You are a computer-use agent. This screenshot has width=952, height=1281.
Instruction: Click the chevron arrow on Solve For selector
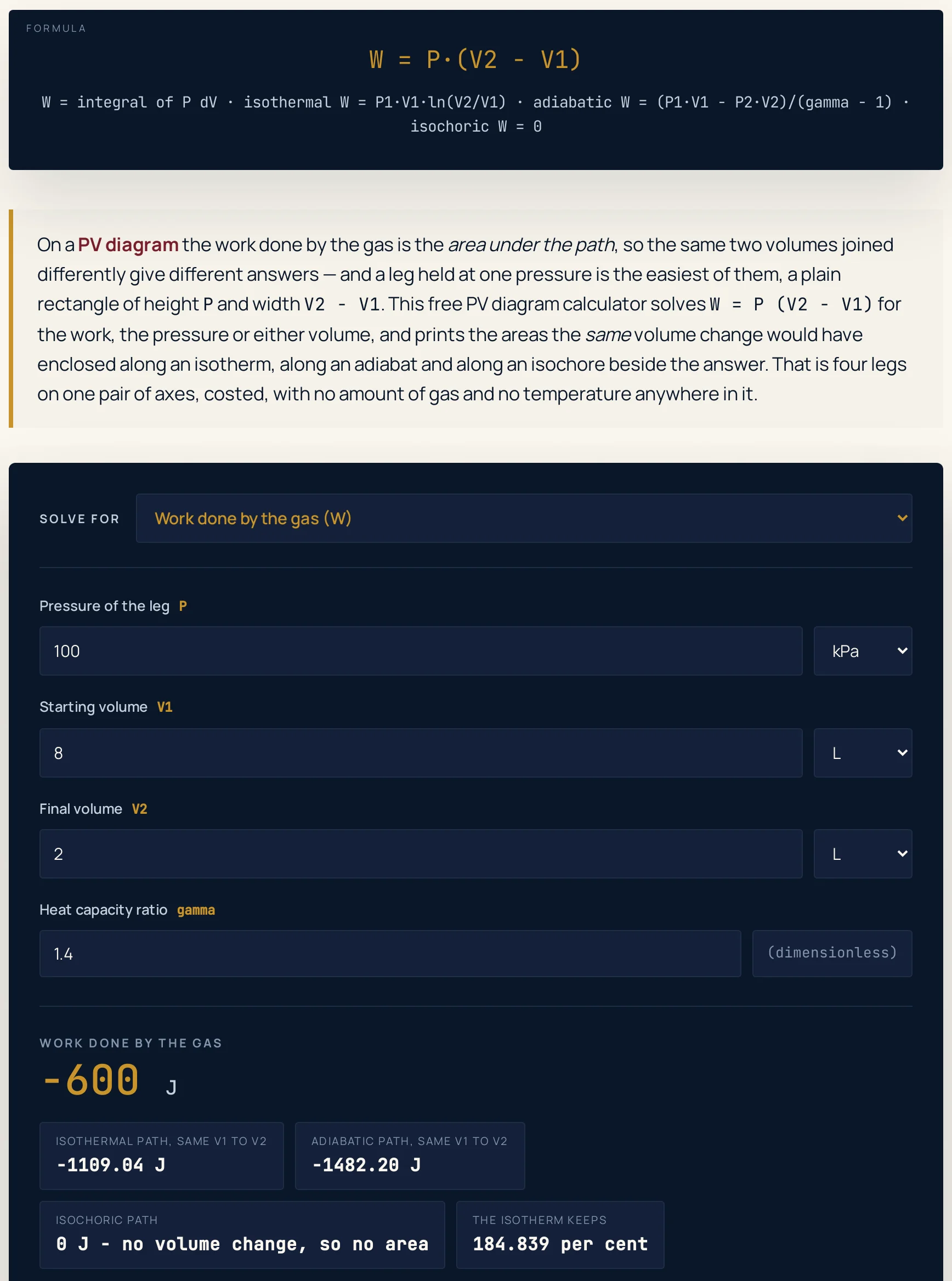click(902, 518)
